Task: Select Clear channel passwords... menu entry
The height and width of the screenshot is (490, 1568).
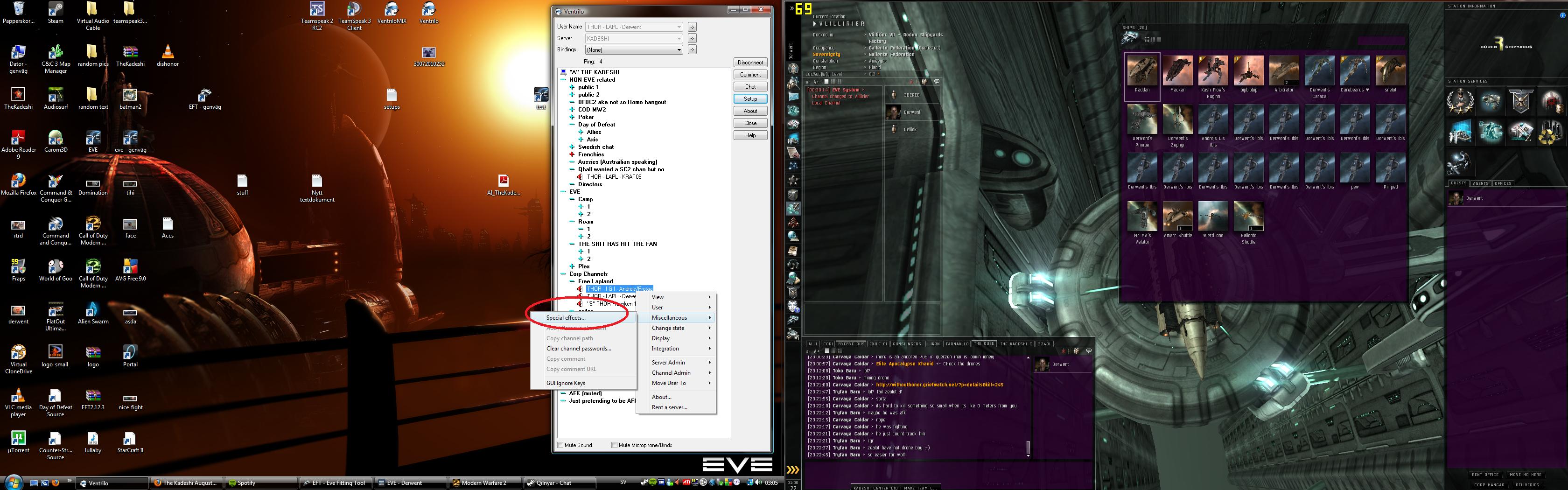Action: (x=582, y=349)
